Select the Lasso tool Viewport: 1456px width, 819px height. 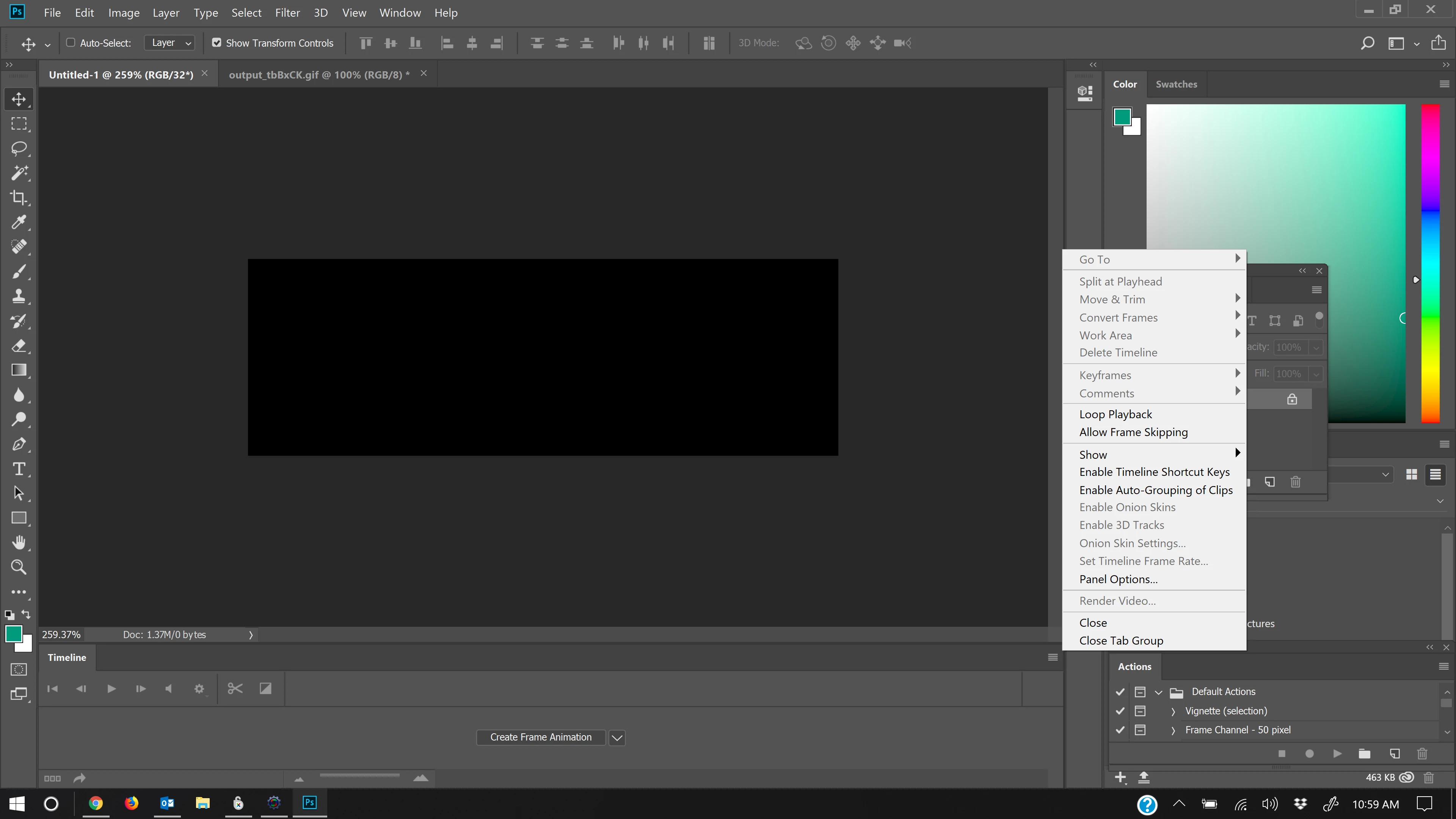click(x=19, y=149)
